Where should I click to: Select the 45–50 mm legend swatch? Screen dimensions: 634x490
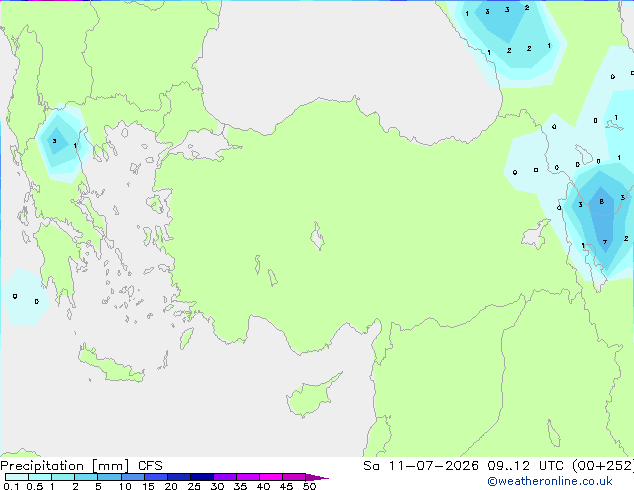pyautogui.click(x=294, y=477)
